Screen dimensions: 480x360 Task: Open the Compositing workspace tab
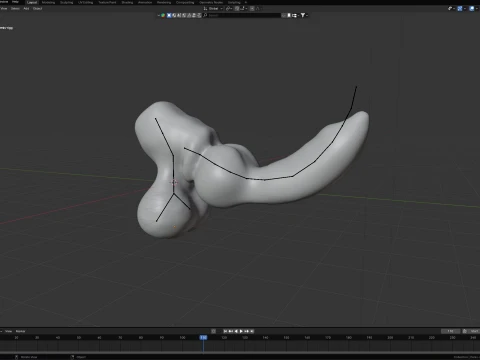(x=185, y=2)
